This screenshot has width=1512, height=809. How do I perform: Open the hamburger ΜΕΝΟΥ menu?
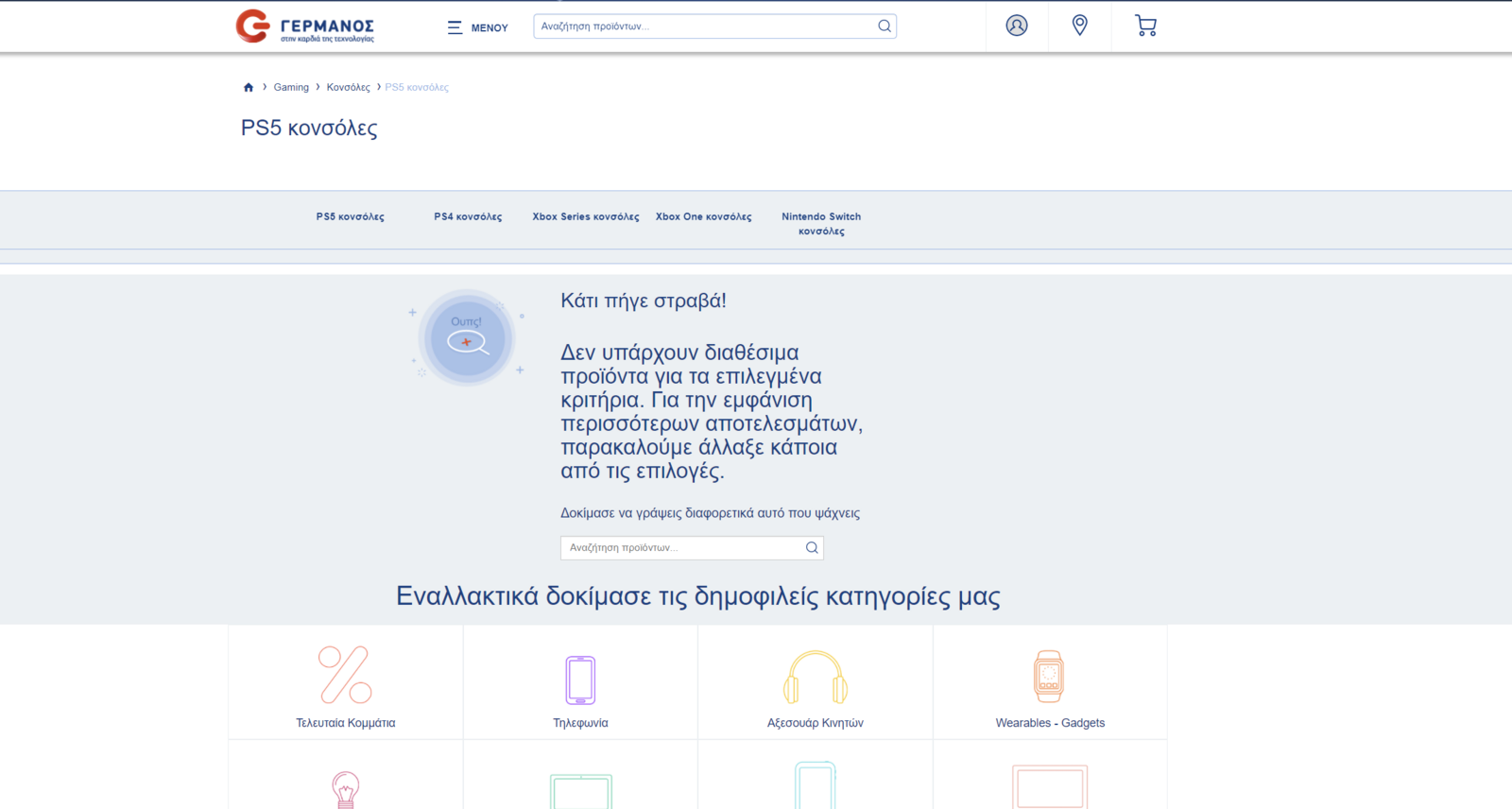[477, 27]
